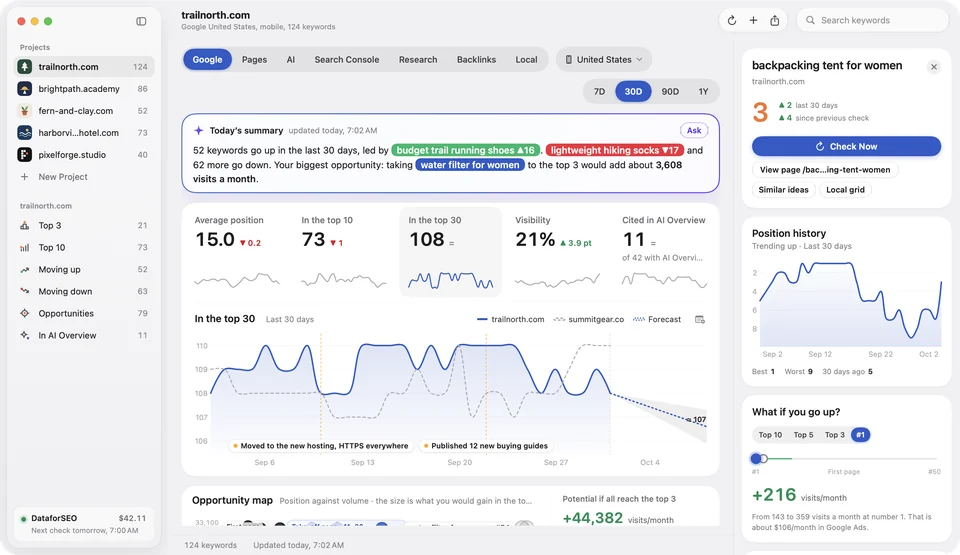This screenshot has height=555, width=960.
Task: Switch to the AI tab
Action: click(291, 59)
